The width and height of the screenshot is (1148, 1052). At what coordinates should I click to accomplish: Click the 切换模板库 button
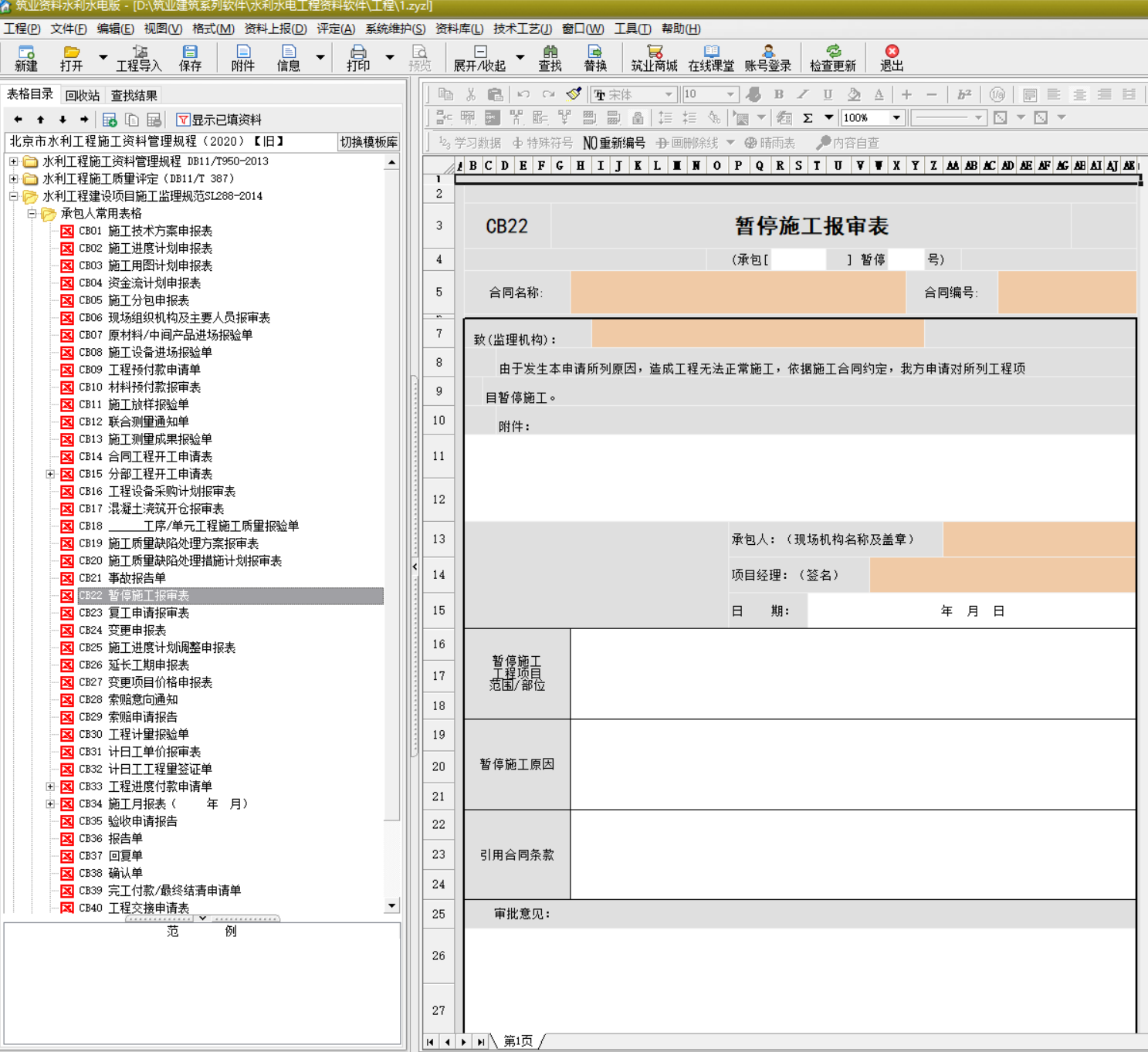(369, 142)
